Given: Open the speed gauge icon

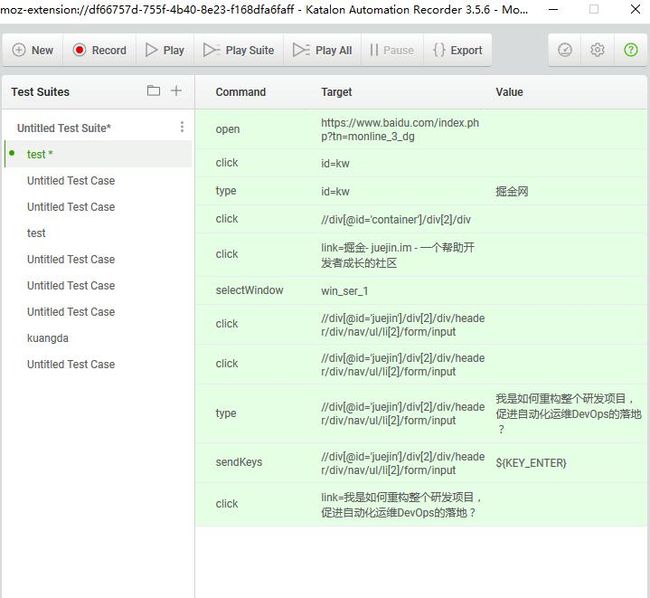Looking at the screenshot, I should [565, 50].
